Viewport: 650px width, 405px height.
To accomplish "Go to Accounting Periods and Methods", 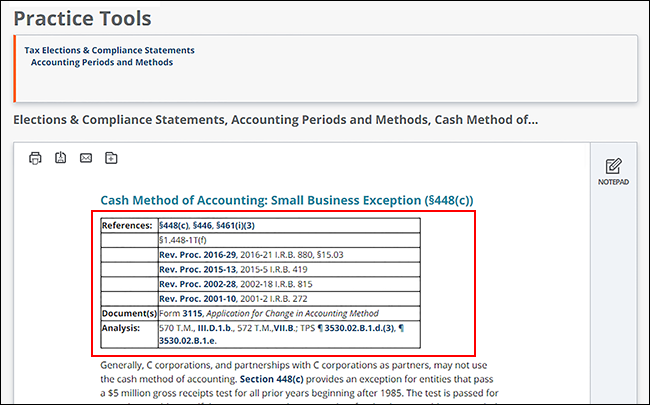I will [x=102, y=62].
